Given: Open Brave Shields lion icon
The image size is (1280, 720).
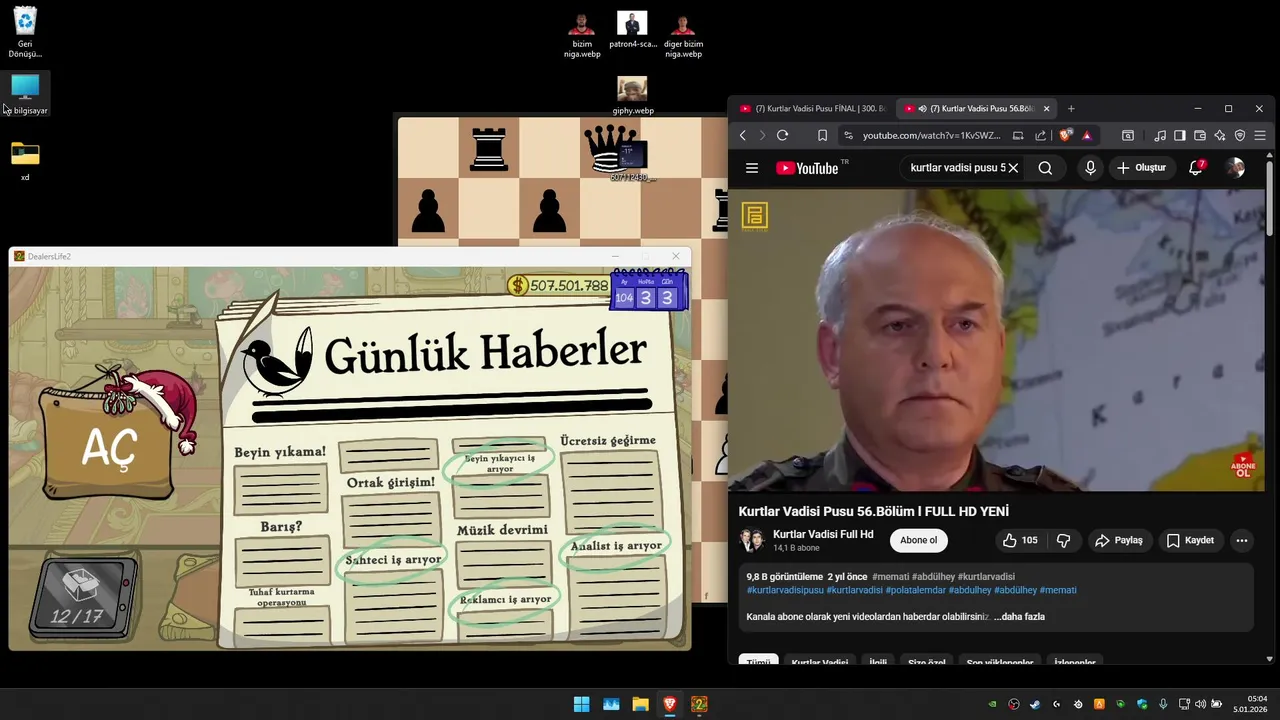Looking at the screenshot, I should coord(1066,135).
